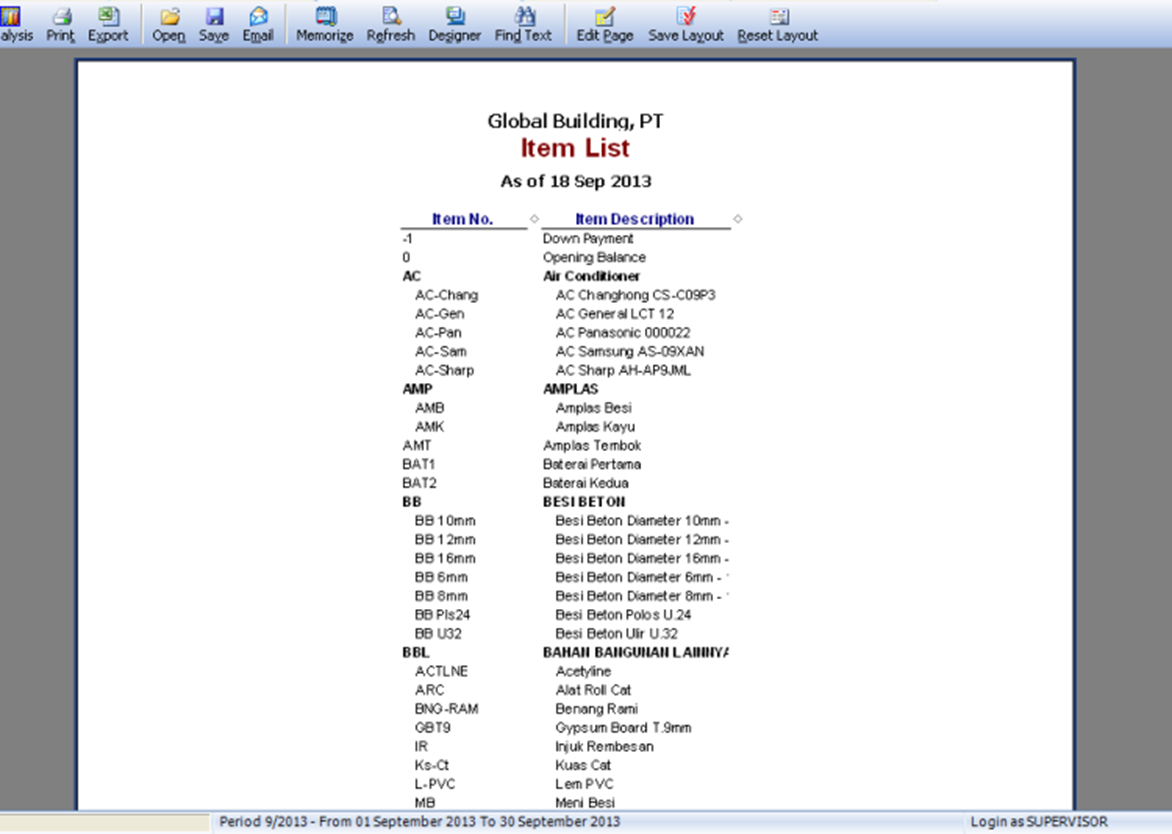The width and height of the screenshot is (1172, 834).
Task: Select item AC-Pan
Action: coord(438,333)
